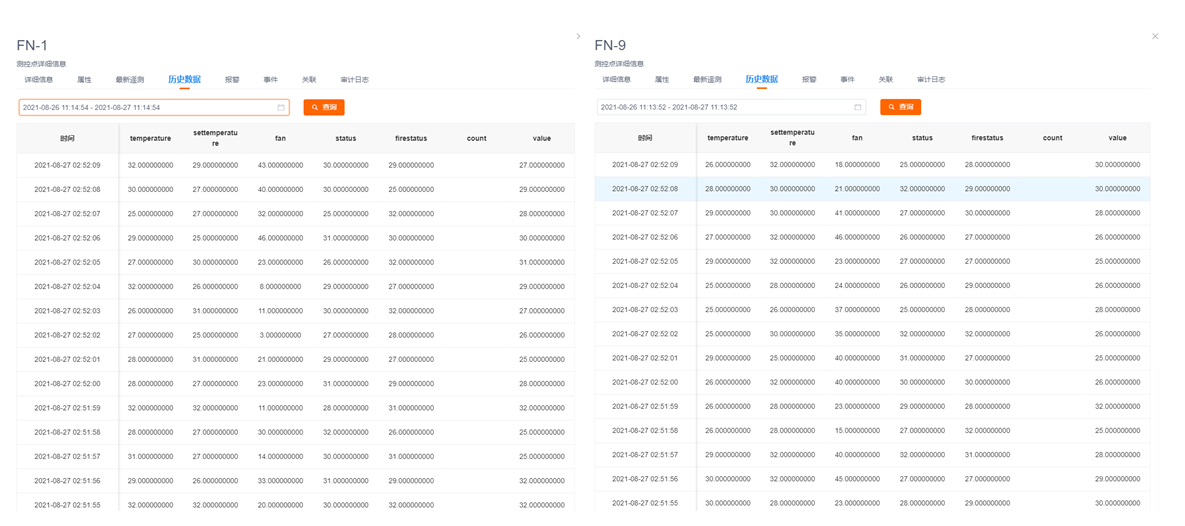The width and height of the screenshot is (1185, 526).
Task: Select FN-1 timestamp 2021-08-27 02:52:00
Action: tap(68, 384)
